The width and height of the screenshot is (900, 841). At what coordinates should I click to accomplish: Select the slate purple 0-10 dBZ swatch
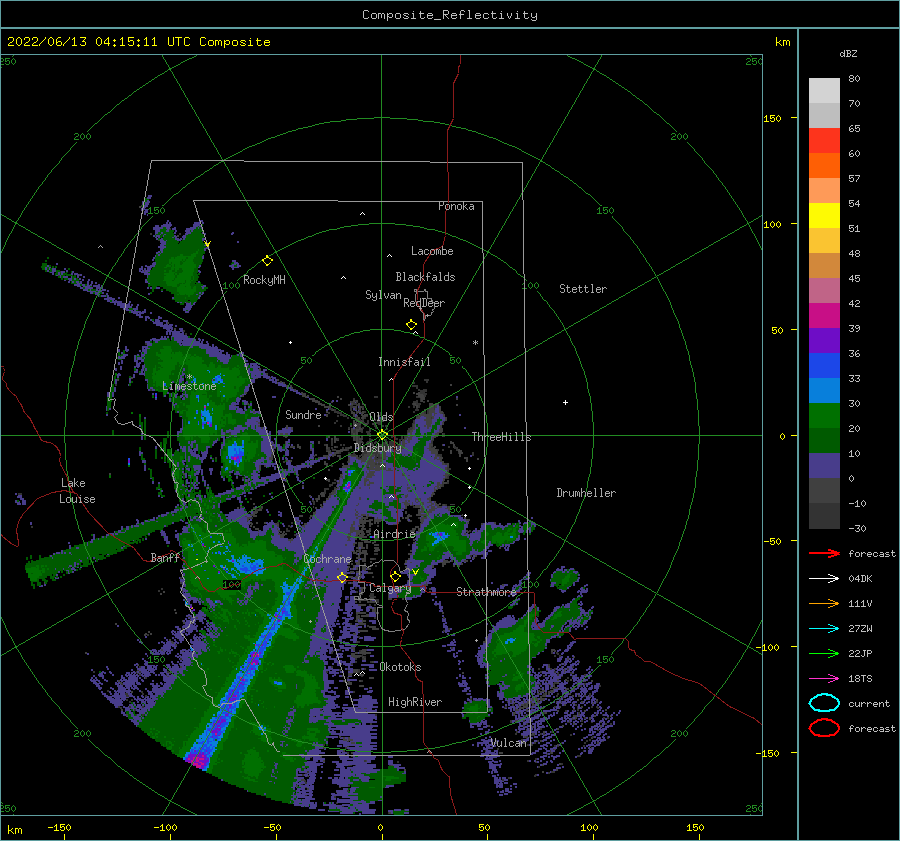(x=824, y=466)
